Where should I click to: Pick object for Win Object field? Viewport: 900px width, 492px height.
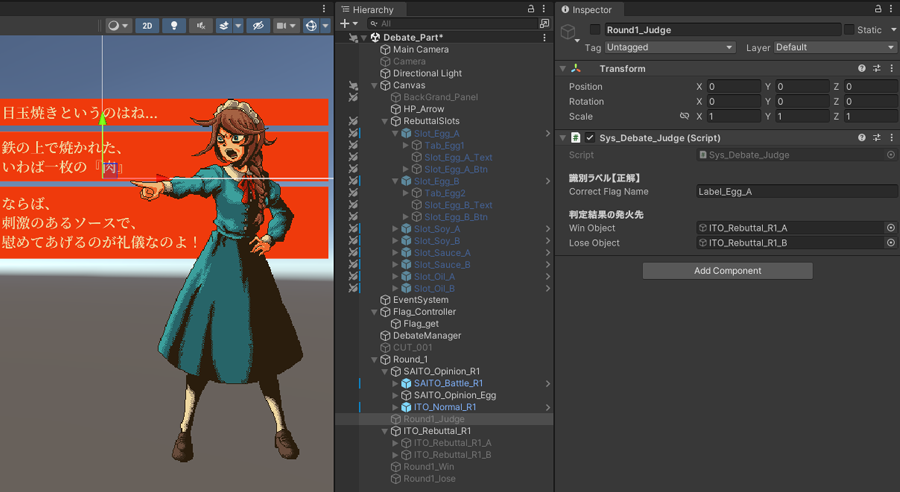pos(890,228)
